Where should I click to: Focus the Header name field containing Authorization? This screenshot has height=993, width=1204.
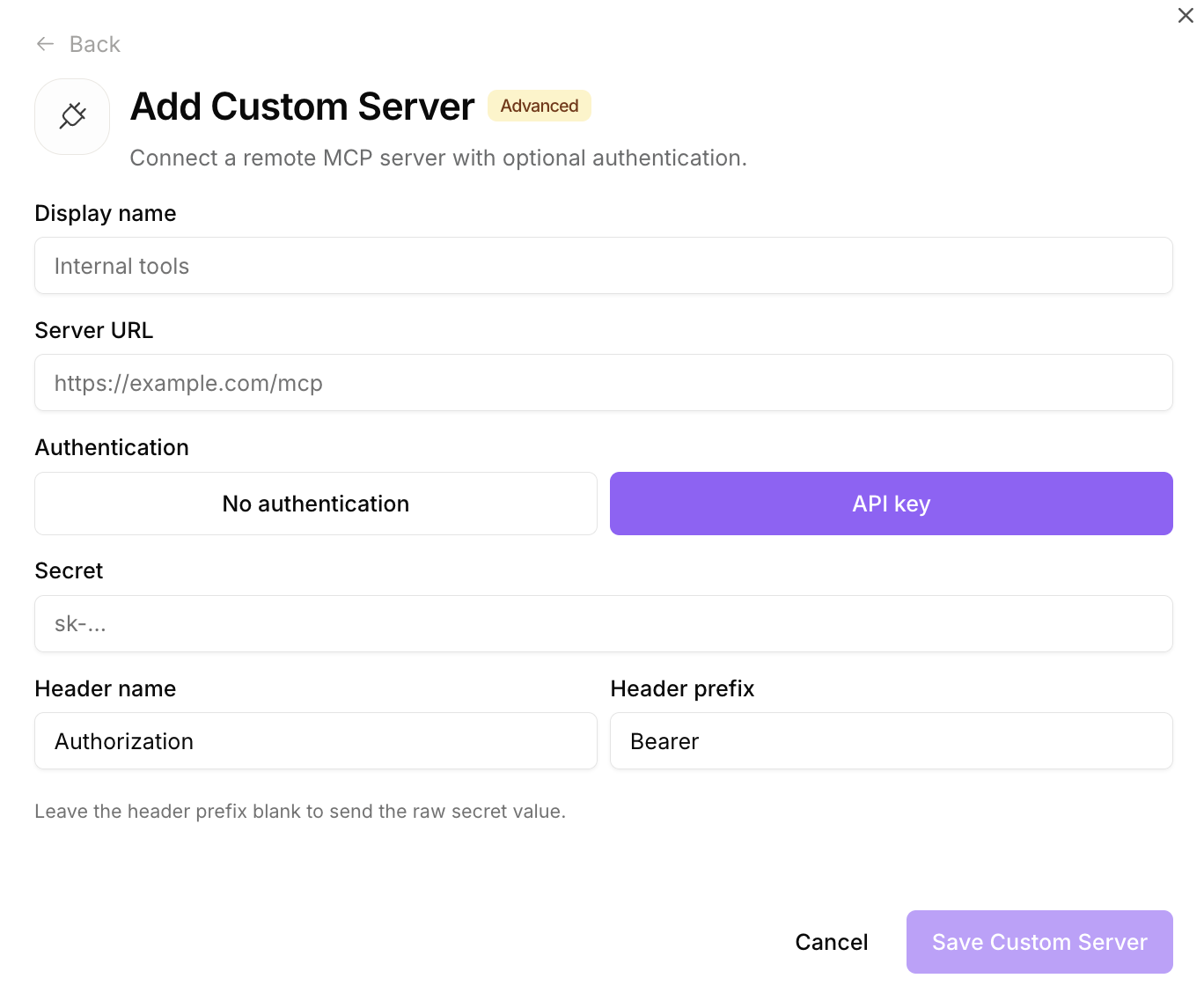[x=315, y=741]
